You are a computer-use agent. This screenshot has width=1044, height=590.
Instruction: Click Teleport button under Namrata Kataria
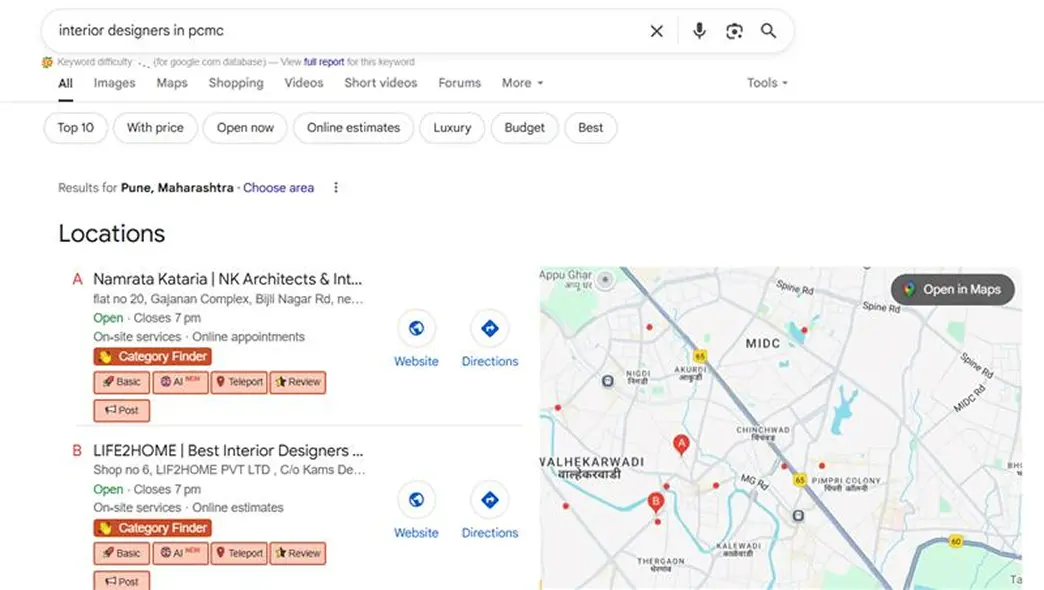click(239, 382)
